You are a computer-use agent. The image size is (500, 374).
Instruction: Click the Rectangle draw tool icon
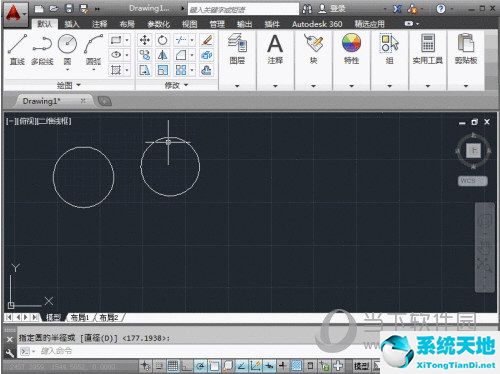tap(116, 40)
